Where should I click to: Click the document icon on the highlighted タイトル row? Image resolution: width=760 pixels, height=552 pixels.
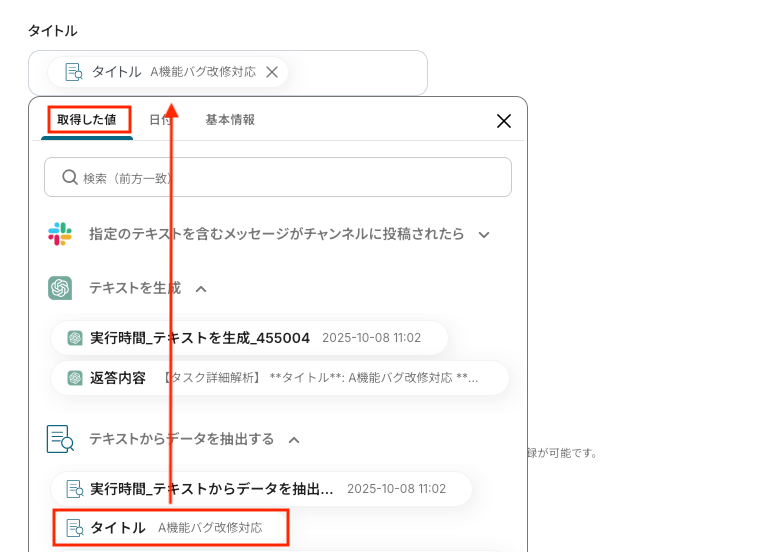tap(75, 528)
